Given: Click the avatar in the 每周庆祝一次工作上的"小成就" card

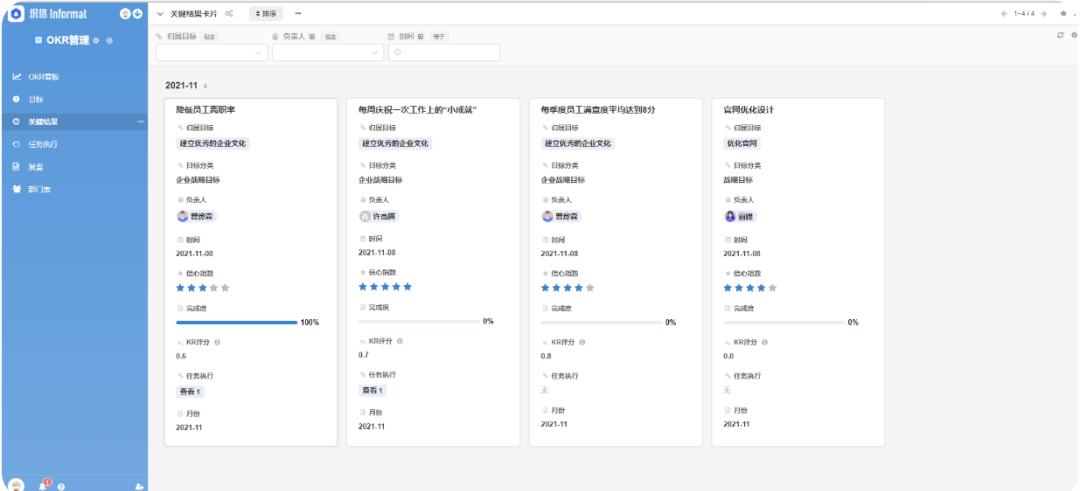Looking at the screenshot, I should (365, 216).
